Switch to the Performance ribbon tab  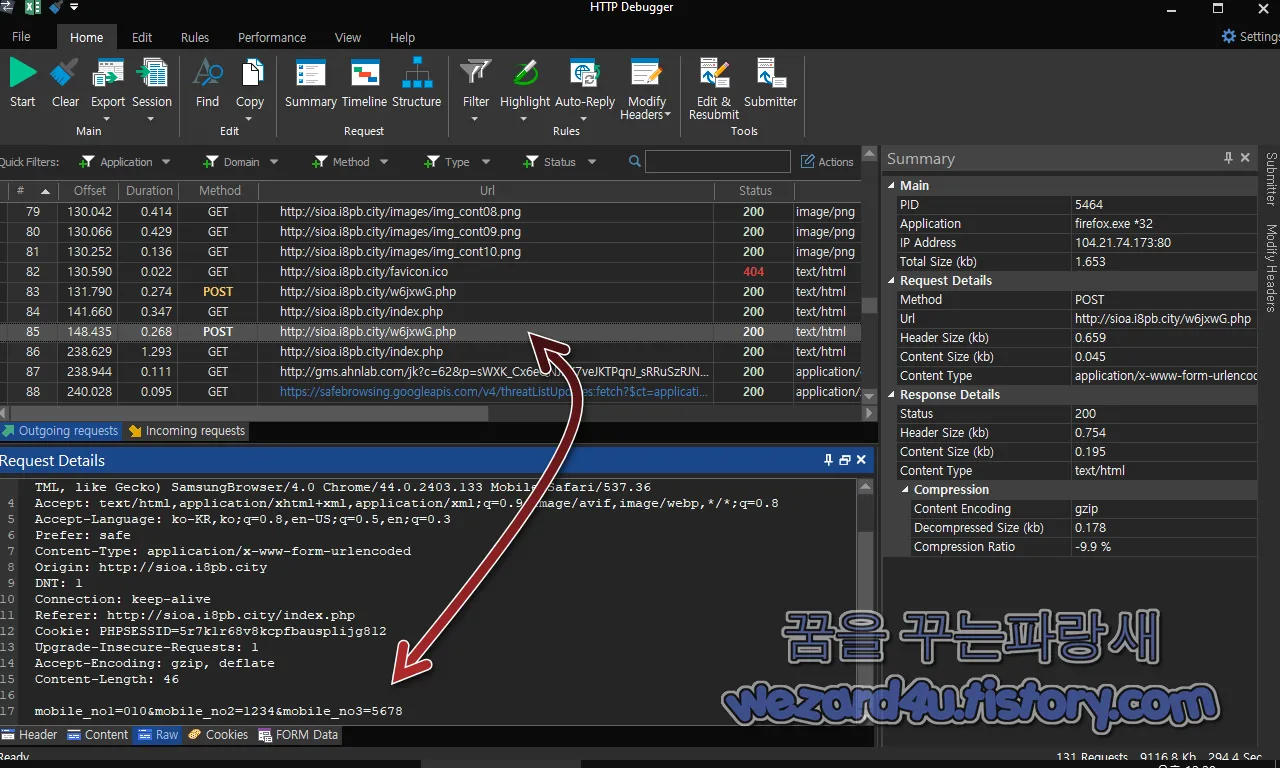click(x=272, y=37)
